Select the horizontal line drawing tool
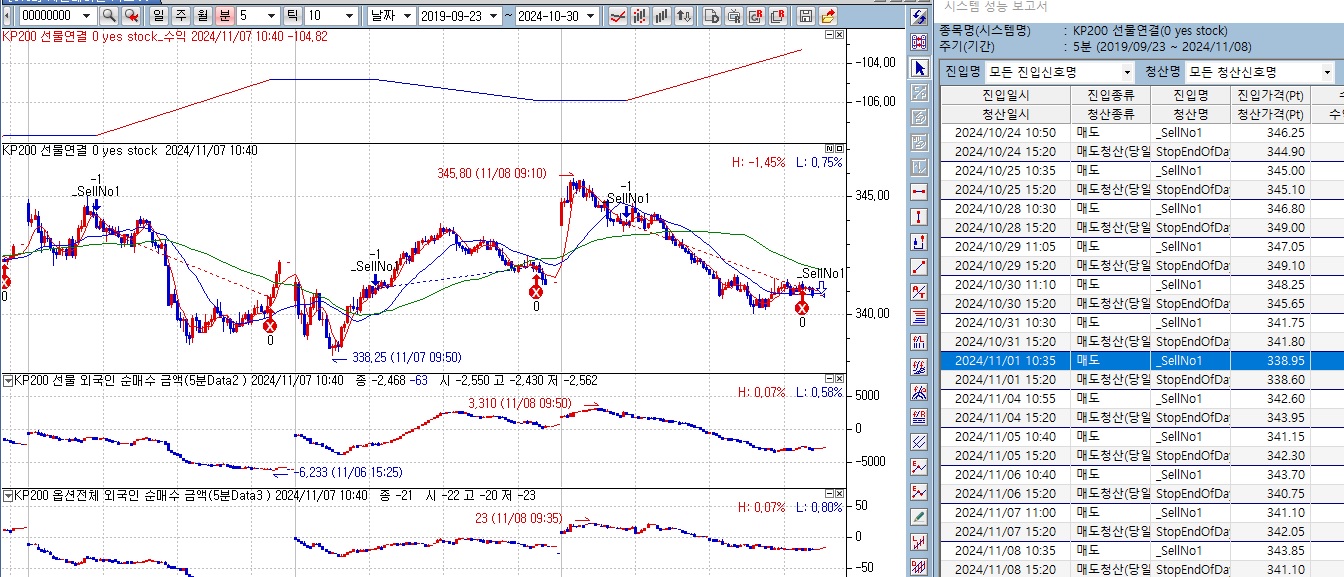 coord(919,192)
